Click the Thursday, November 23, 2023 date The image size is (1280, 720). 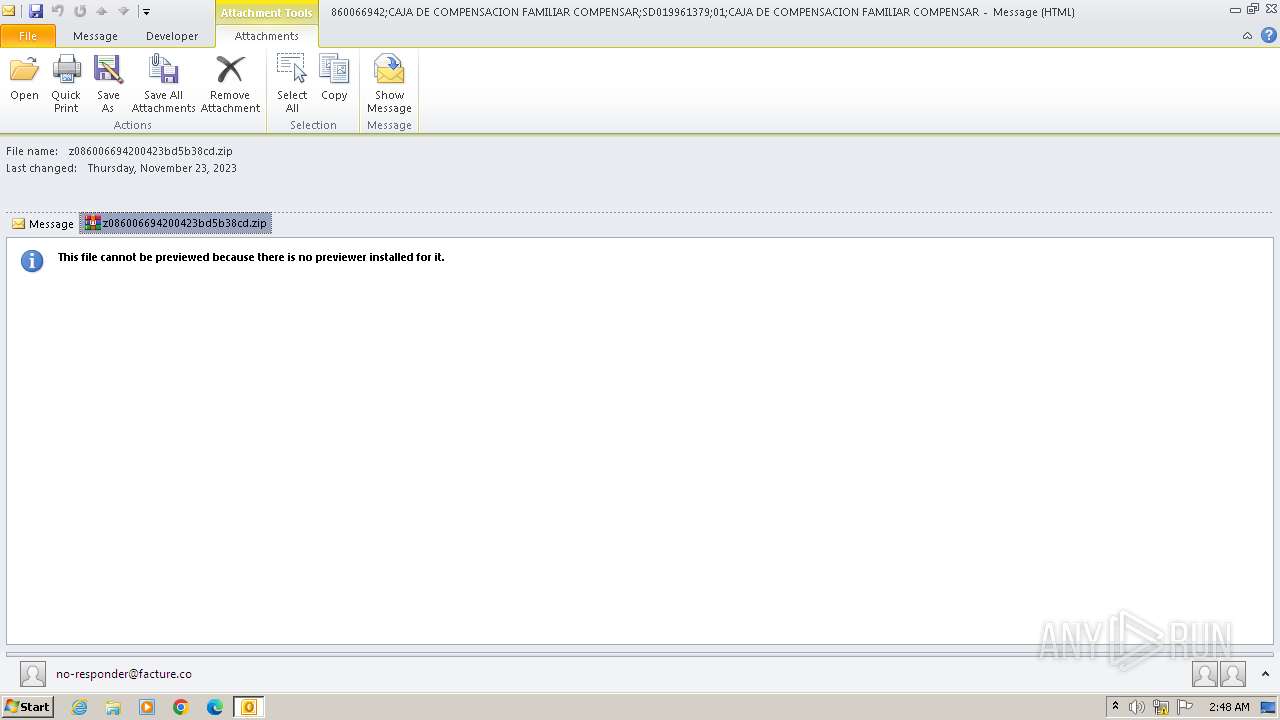pyautogui.click(x=162, y=168)
